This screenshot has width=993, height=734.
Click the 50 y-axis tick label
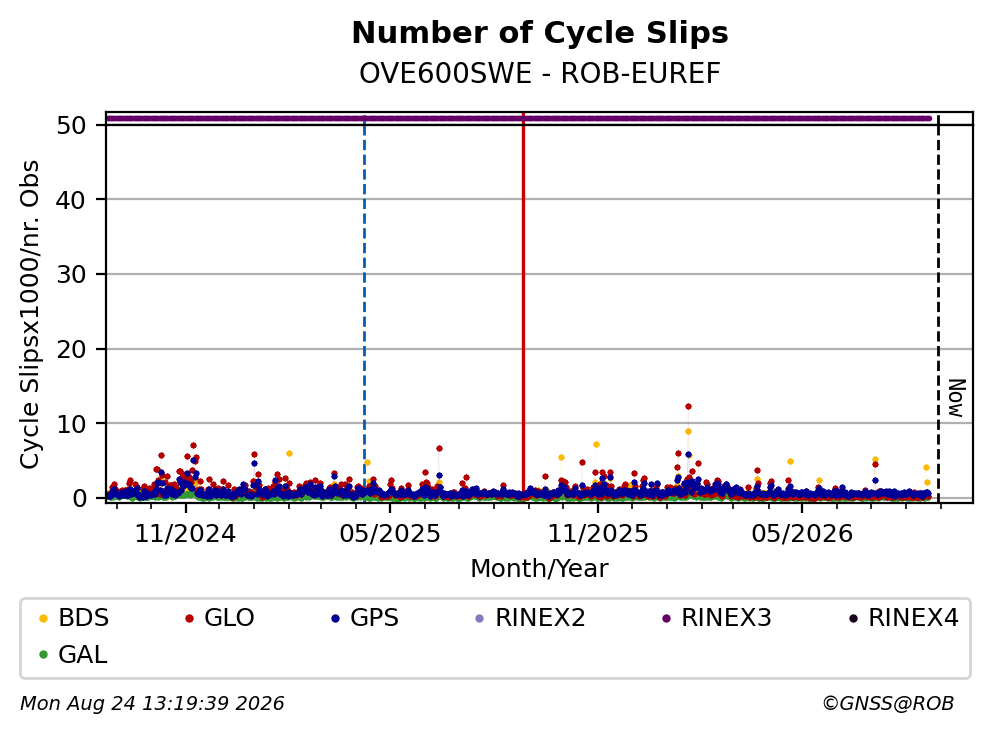click(72, 125)
